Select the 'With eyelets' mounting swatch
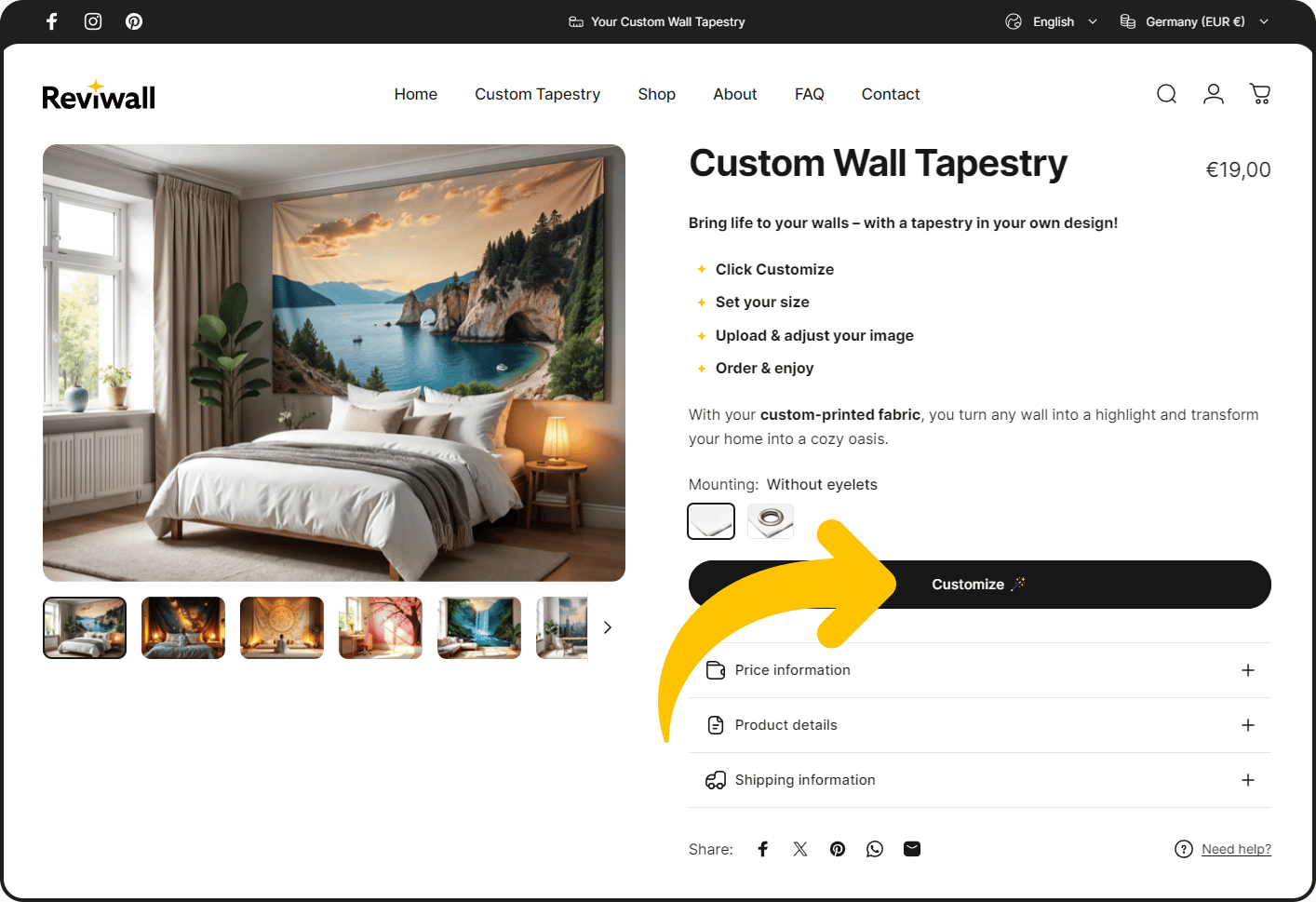Image resolution: width=1316 pixels, height=902 pixels. click(x=771, y=521)
